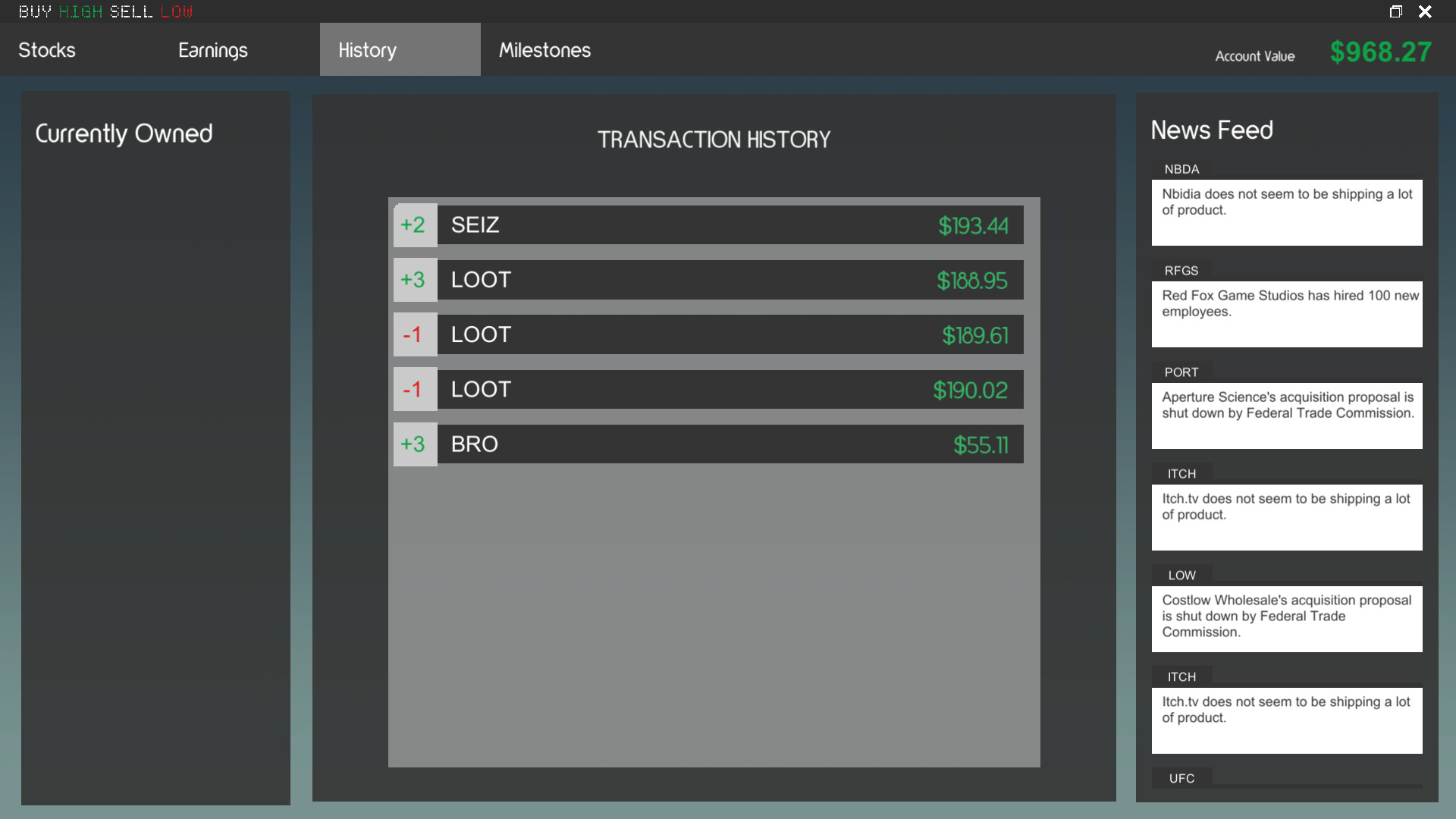Click the PORT ticker label in news feed
Screen dimensions: 1456x819
tap(1181, 372)
